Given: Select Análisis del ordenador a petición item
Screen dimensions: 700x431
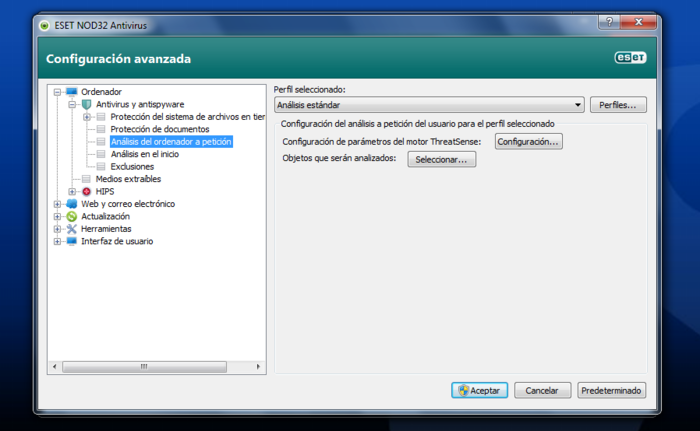Looking at the screenshot, I should [x=171, y=142].
